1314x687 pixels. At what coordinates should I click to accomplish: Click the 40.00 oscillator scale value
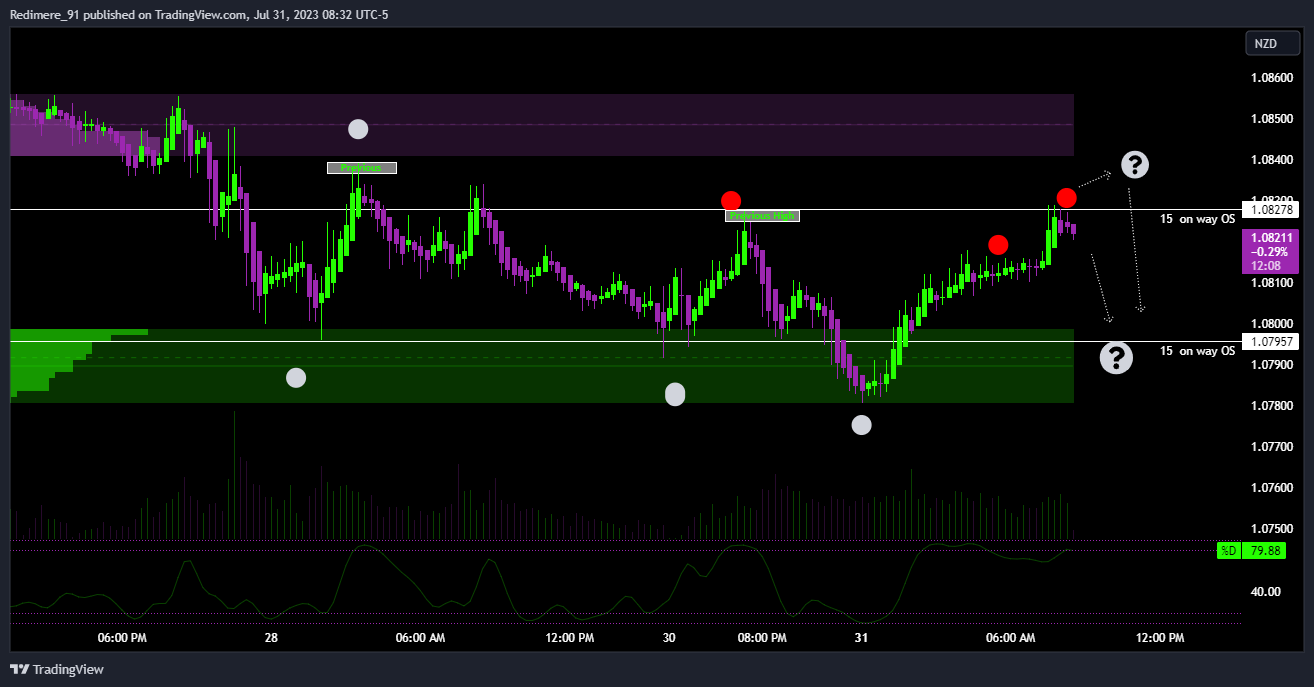coord(1266,591)
